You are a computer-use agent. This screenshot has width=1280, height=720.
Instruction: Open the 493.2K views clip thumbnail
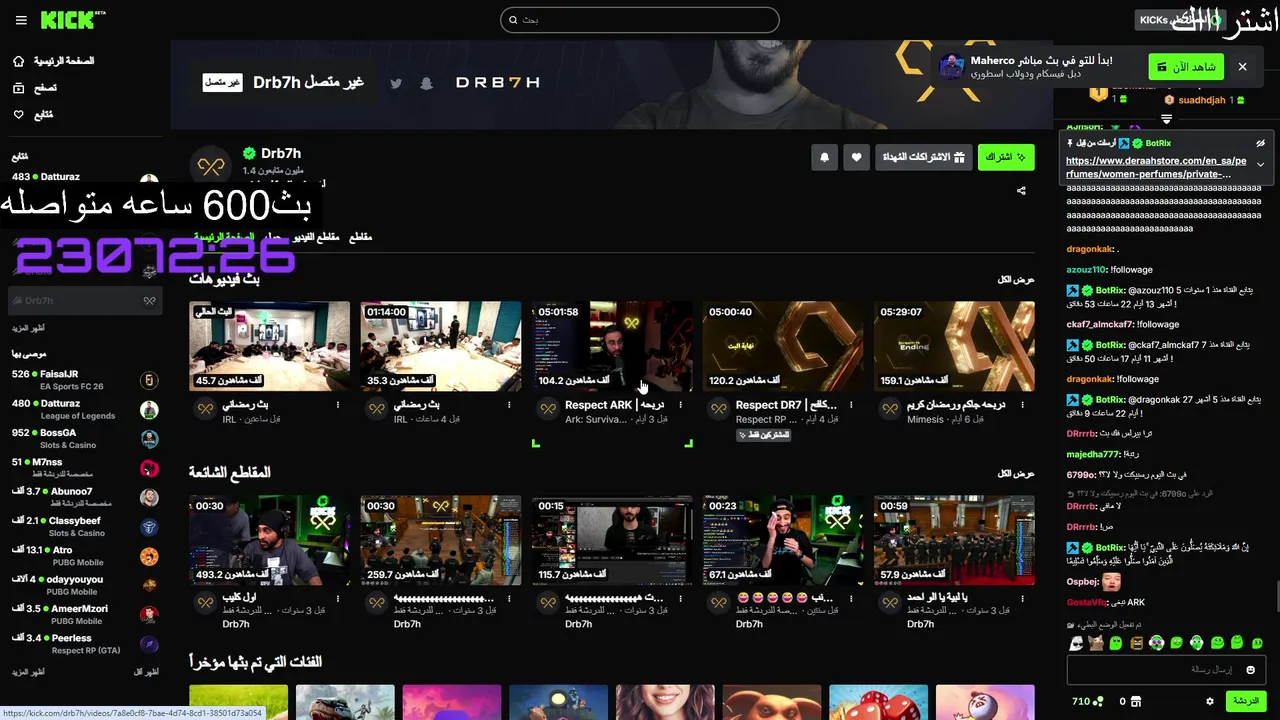(x=270, y=540)
